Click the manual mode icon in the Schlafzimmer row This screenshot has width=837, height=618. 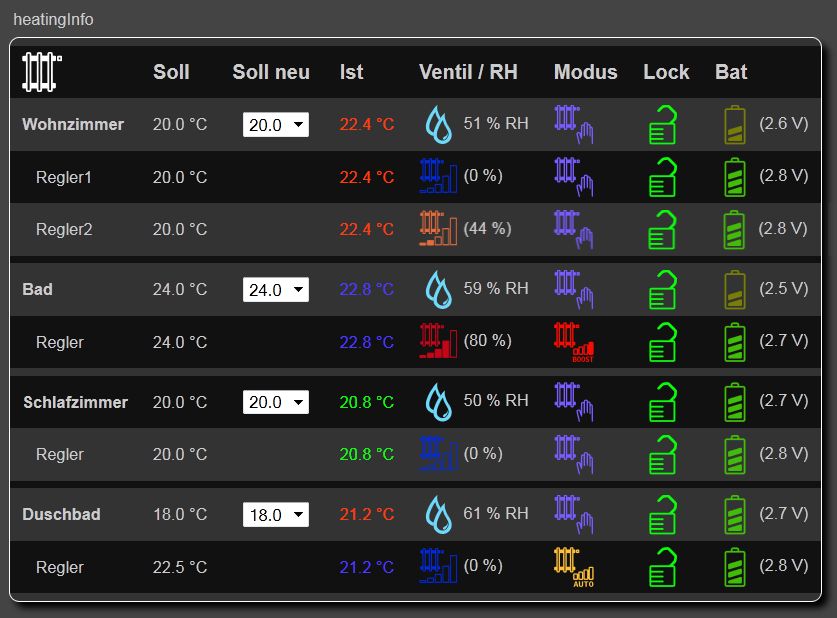(574, 401)
